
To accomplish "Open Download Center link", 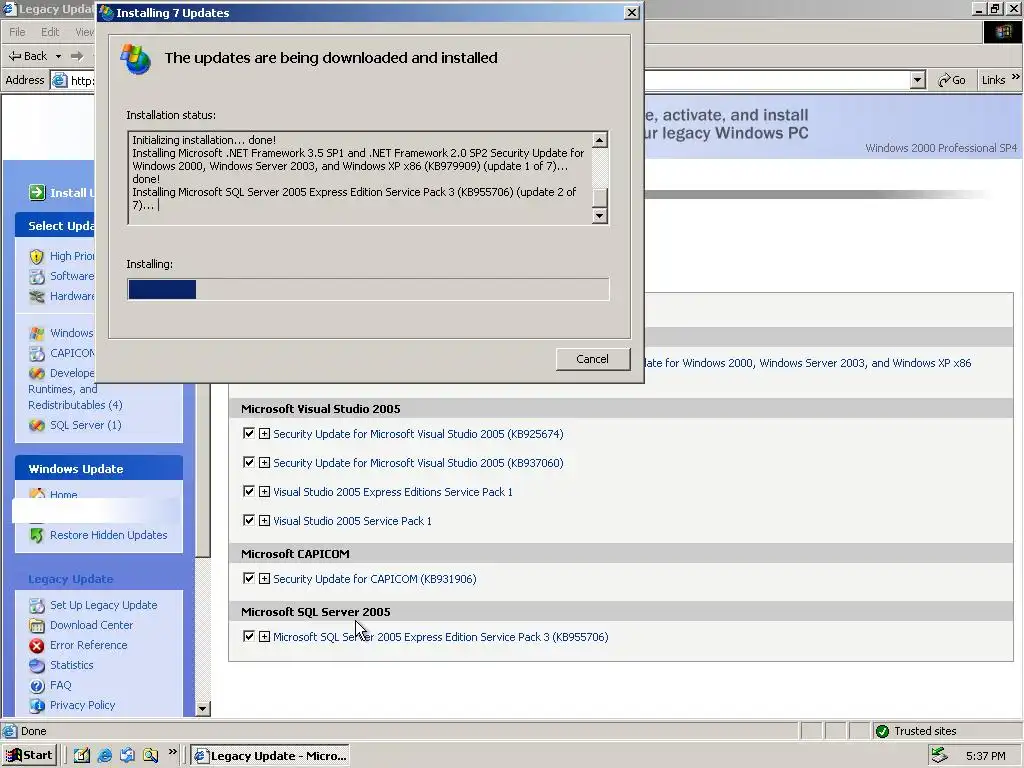I will pos(91,625).
